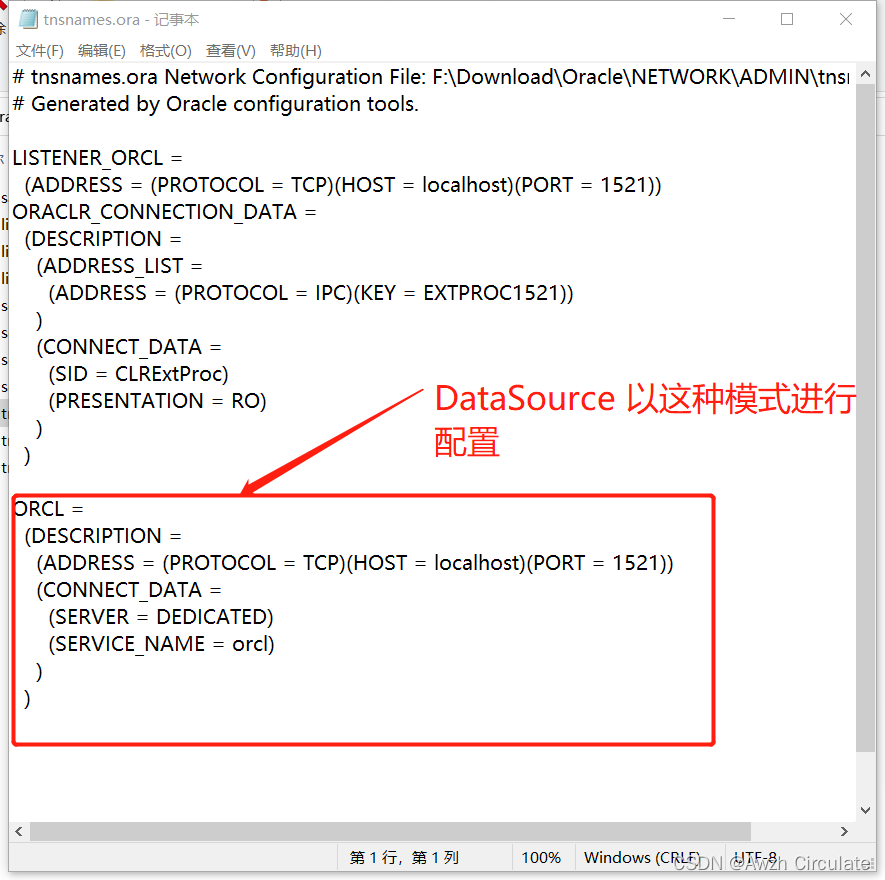Click the horizontal scrollbar's left arrow

[x=18, y=831]
